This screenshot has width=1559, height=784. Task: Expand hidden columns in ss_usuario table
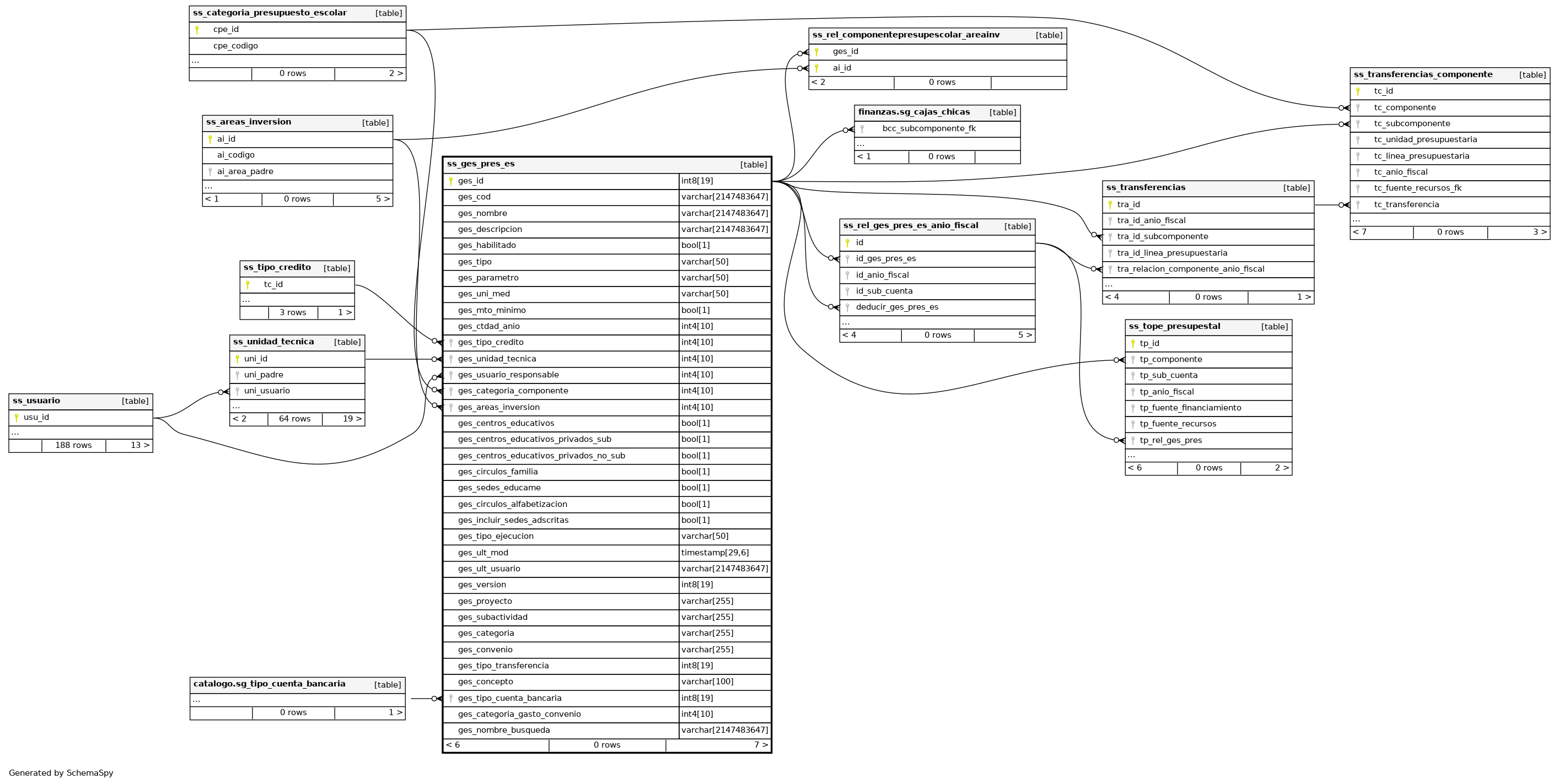coord(15,433)
